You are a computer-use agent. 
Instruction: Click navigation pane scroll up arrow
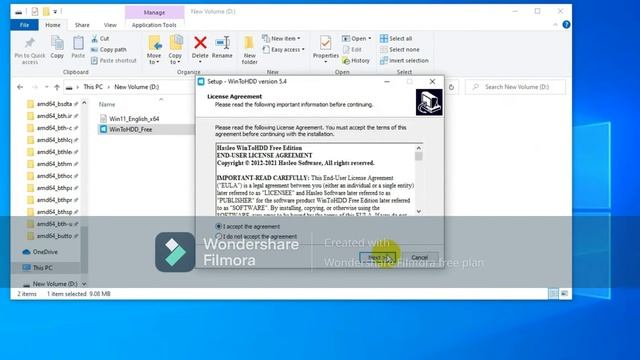pos(84,103)
